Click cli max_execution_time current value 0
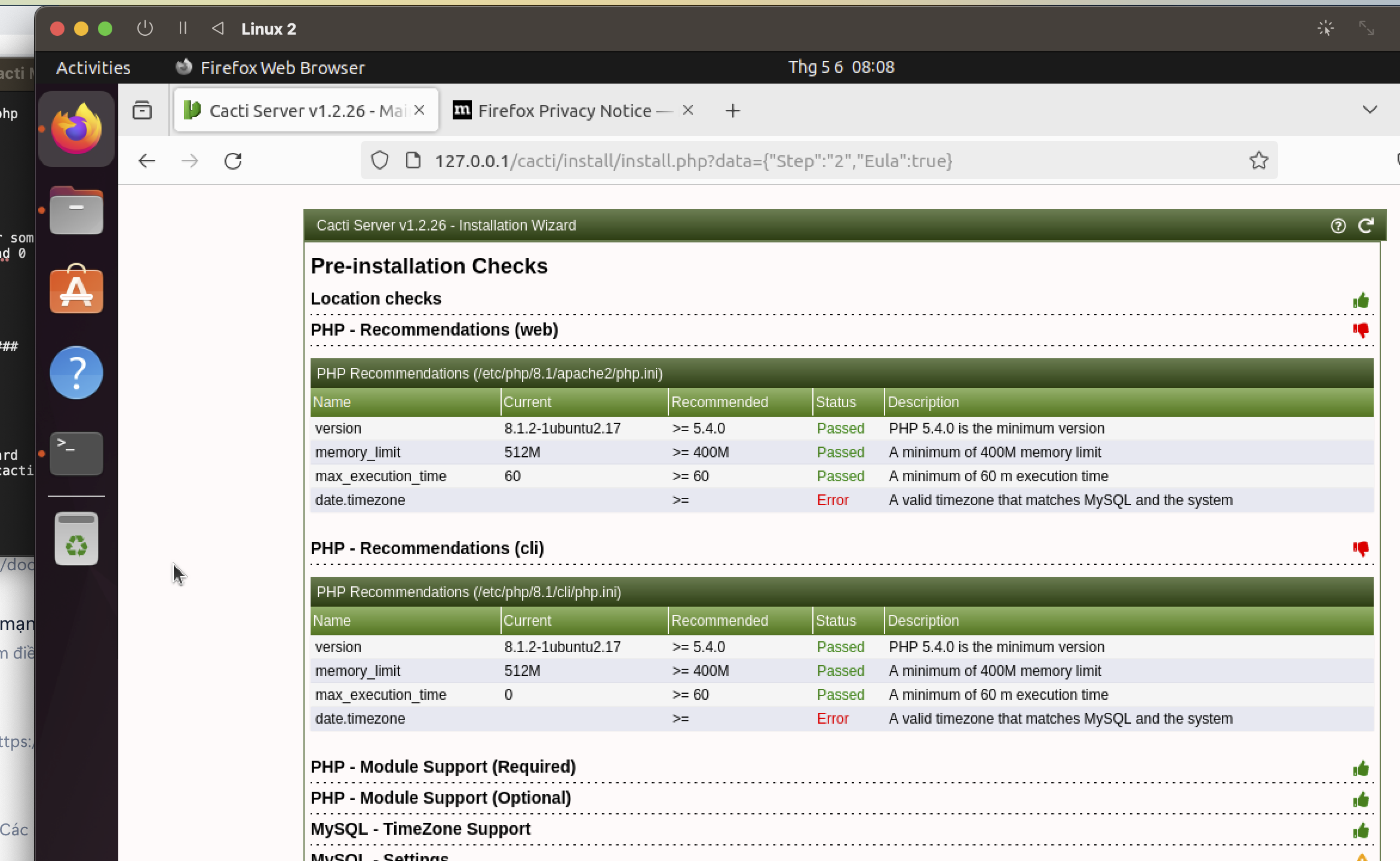The image size is (1400, 861). tap(508, 694)
